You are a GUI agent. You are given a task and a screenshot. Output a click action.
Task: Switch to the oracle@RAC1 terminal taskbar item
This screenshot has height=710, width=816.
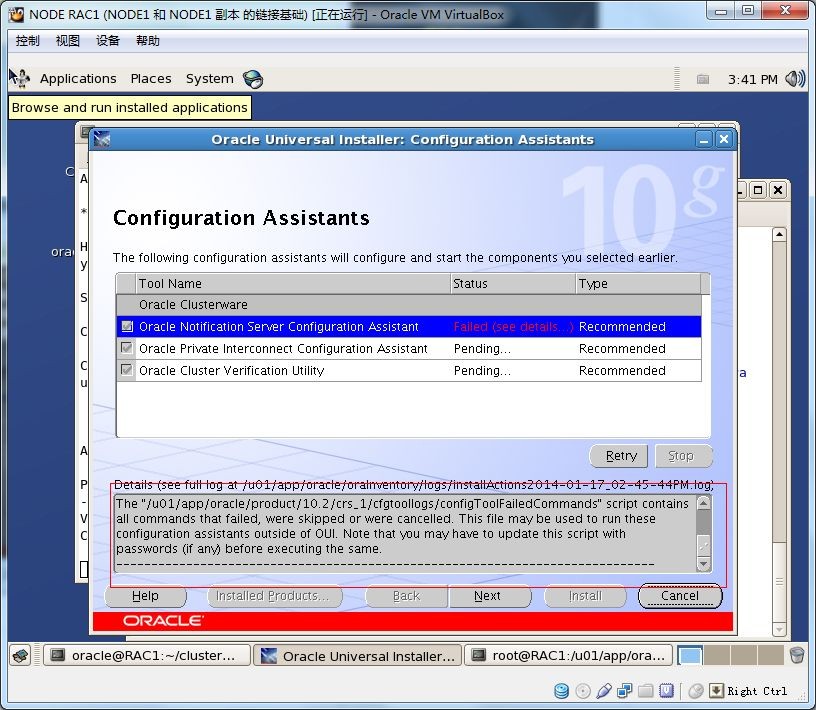(147, 655)
